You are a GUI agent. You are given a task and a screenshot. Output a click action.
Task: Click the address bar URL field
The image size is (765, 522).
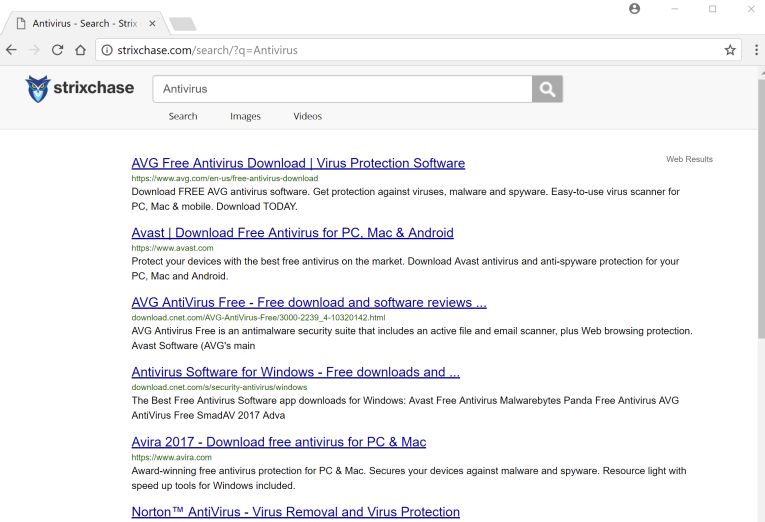point(400,50)
